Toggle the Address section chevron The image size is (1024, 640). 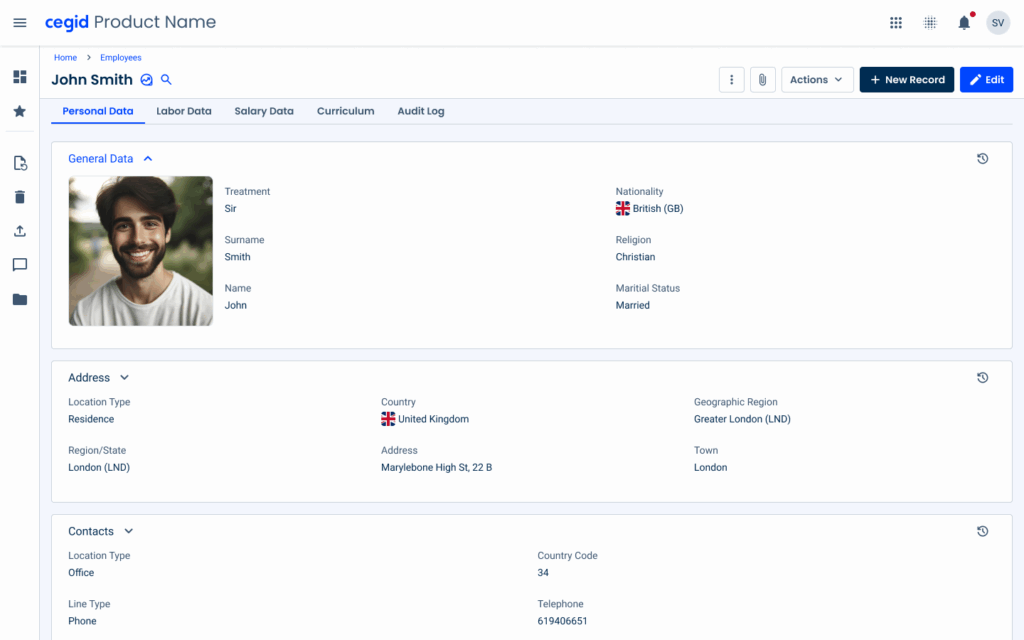[125, 378]
